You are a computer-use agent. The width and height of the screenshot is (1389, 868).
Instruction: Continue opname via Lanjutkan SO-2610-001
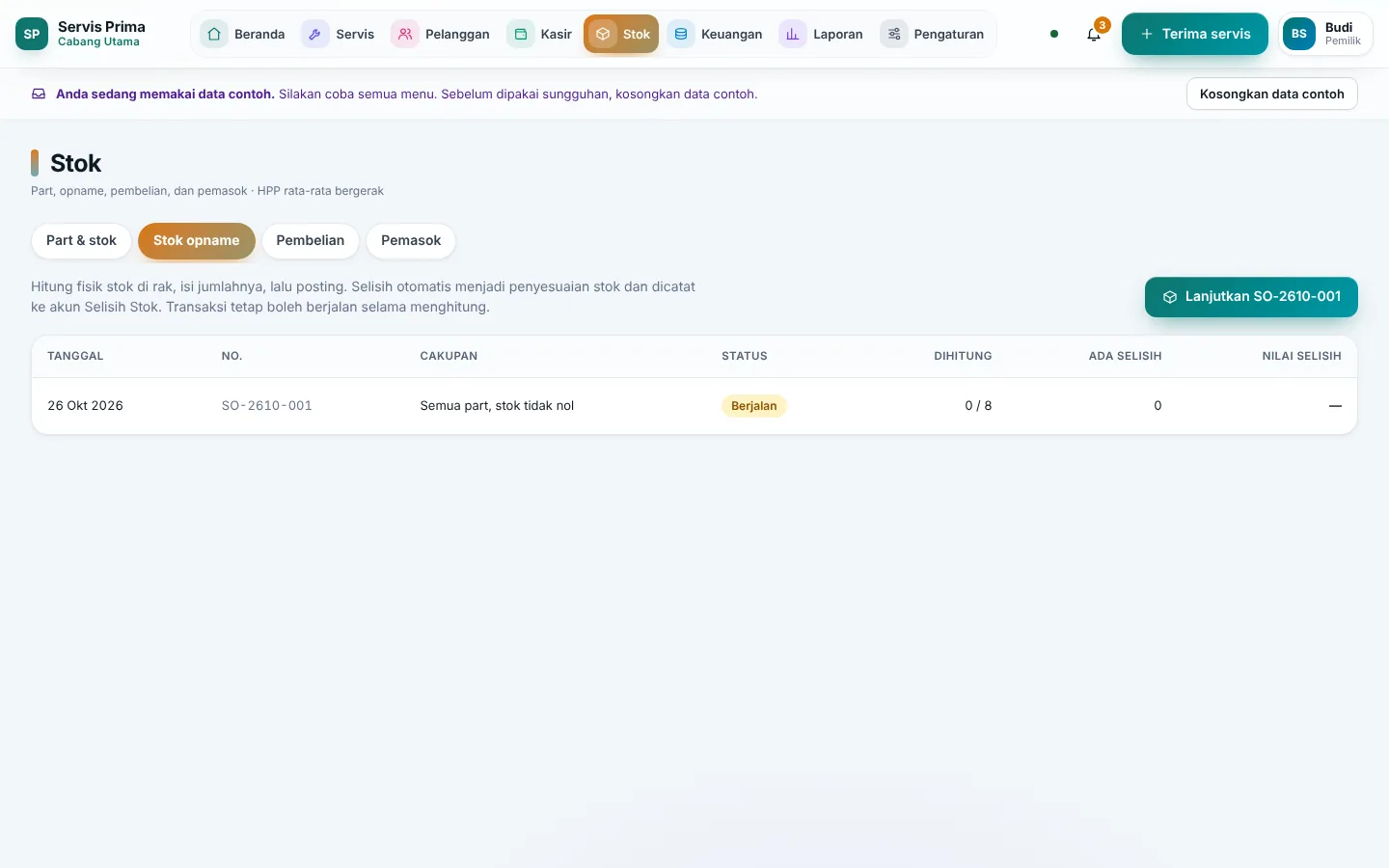(1251, 297)
